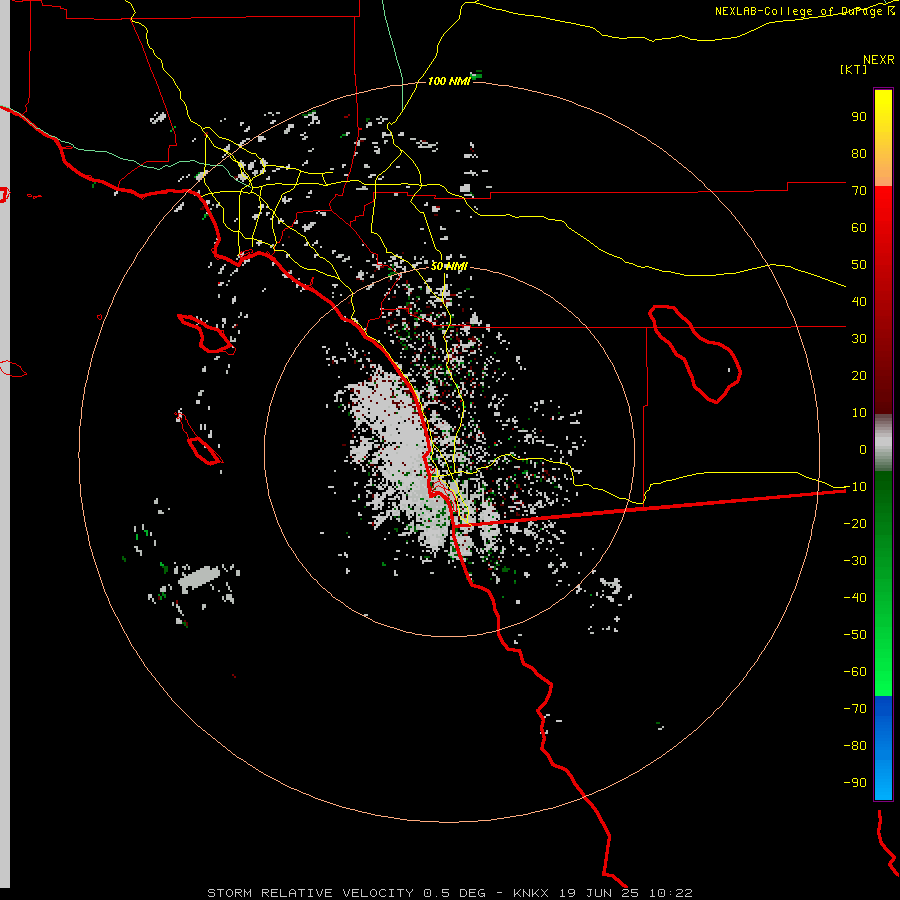The width and height of the screenshot is (900, 900).
Task: Click the 80 value on velocity scale
Action: click(x=859, y=153)
